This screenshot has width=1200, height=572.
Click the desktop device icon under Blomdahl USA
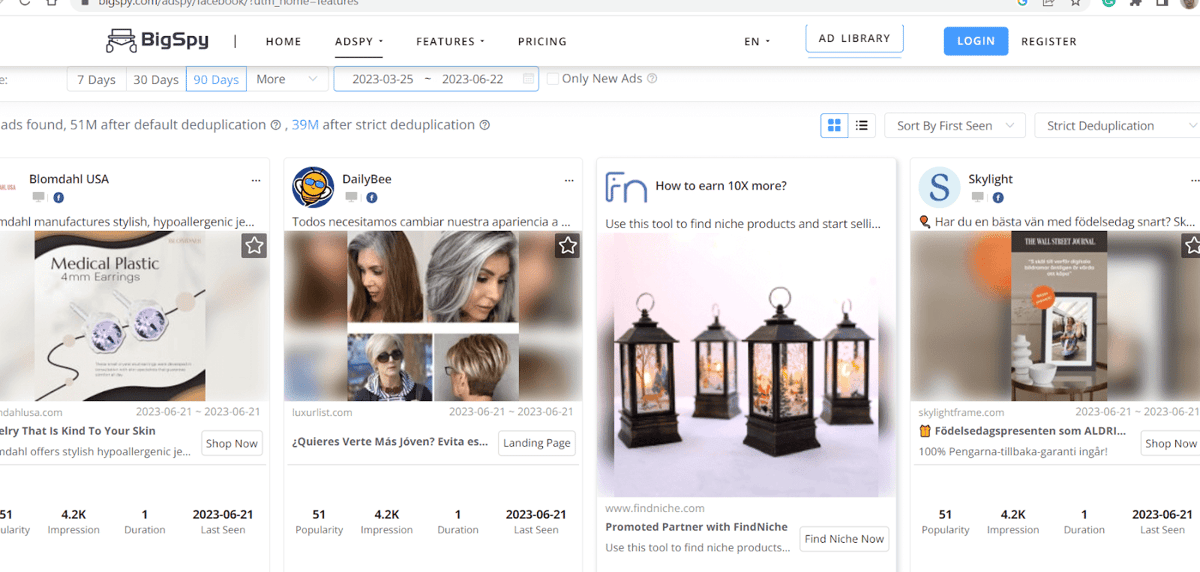click(38, 198)
